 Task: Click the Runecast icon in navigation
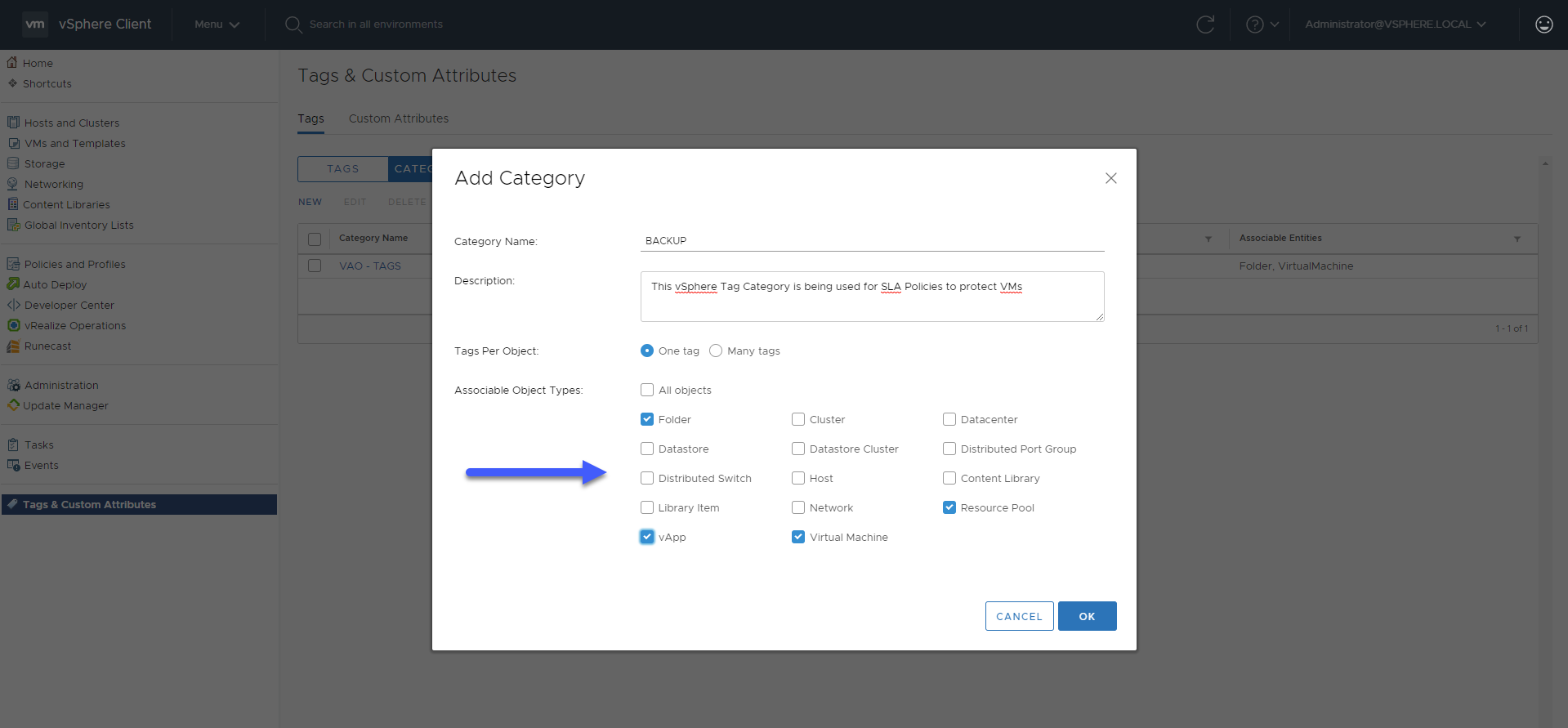click(x=13, y=346)
